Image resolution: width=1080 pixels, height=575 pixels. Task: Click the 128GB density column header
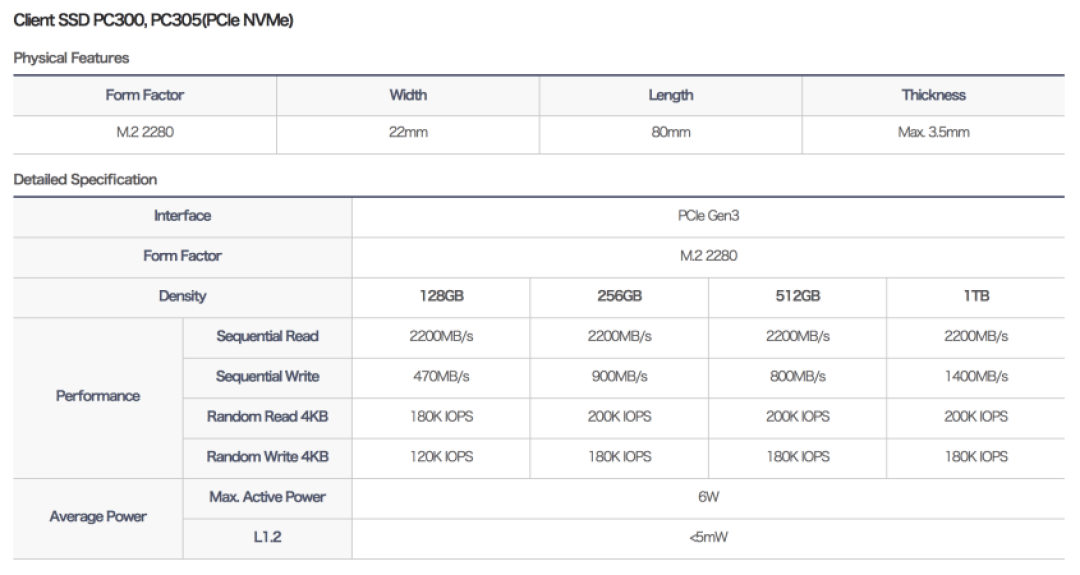pos(442,296)
